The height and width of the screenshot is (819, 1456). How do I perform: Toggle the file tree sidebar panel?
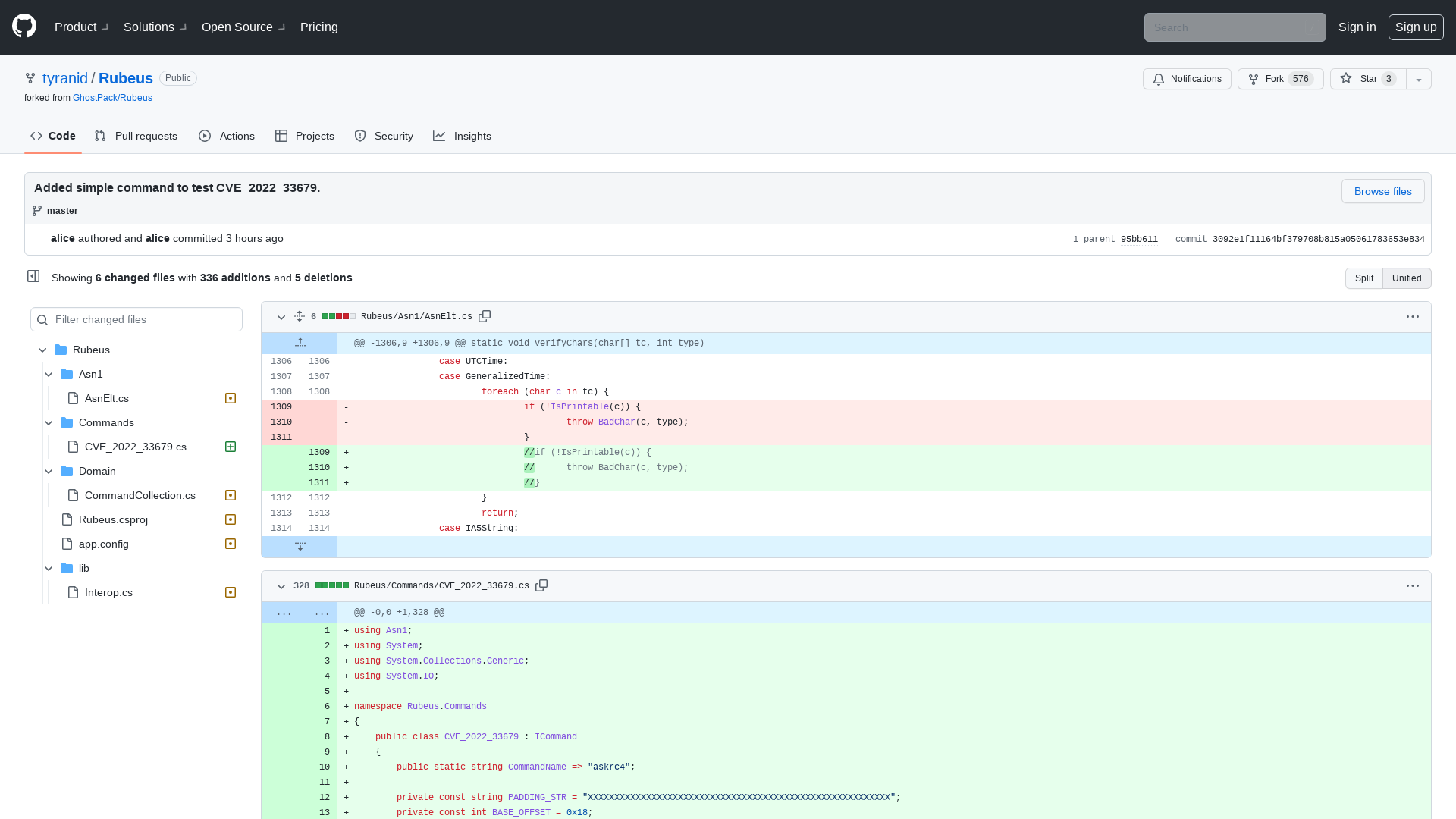[33, 276]
